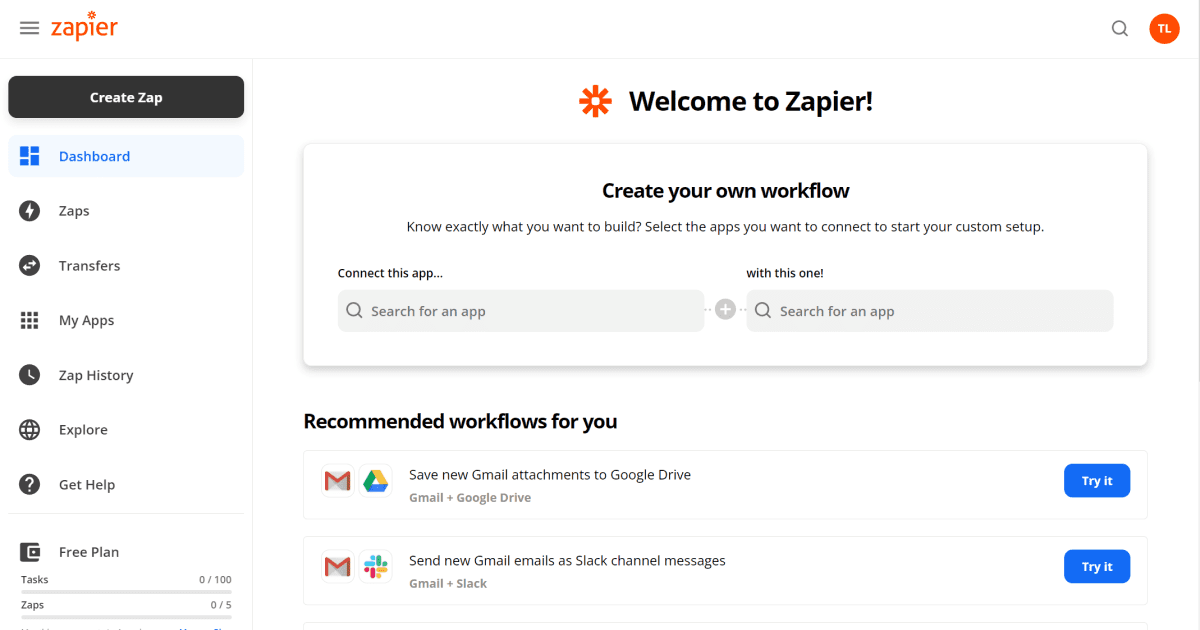Open the search with the magnifier icon
The width and height of the screenshot is (1200, 630).
(1119, 28)
